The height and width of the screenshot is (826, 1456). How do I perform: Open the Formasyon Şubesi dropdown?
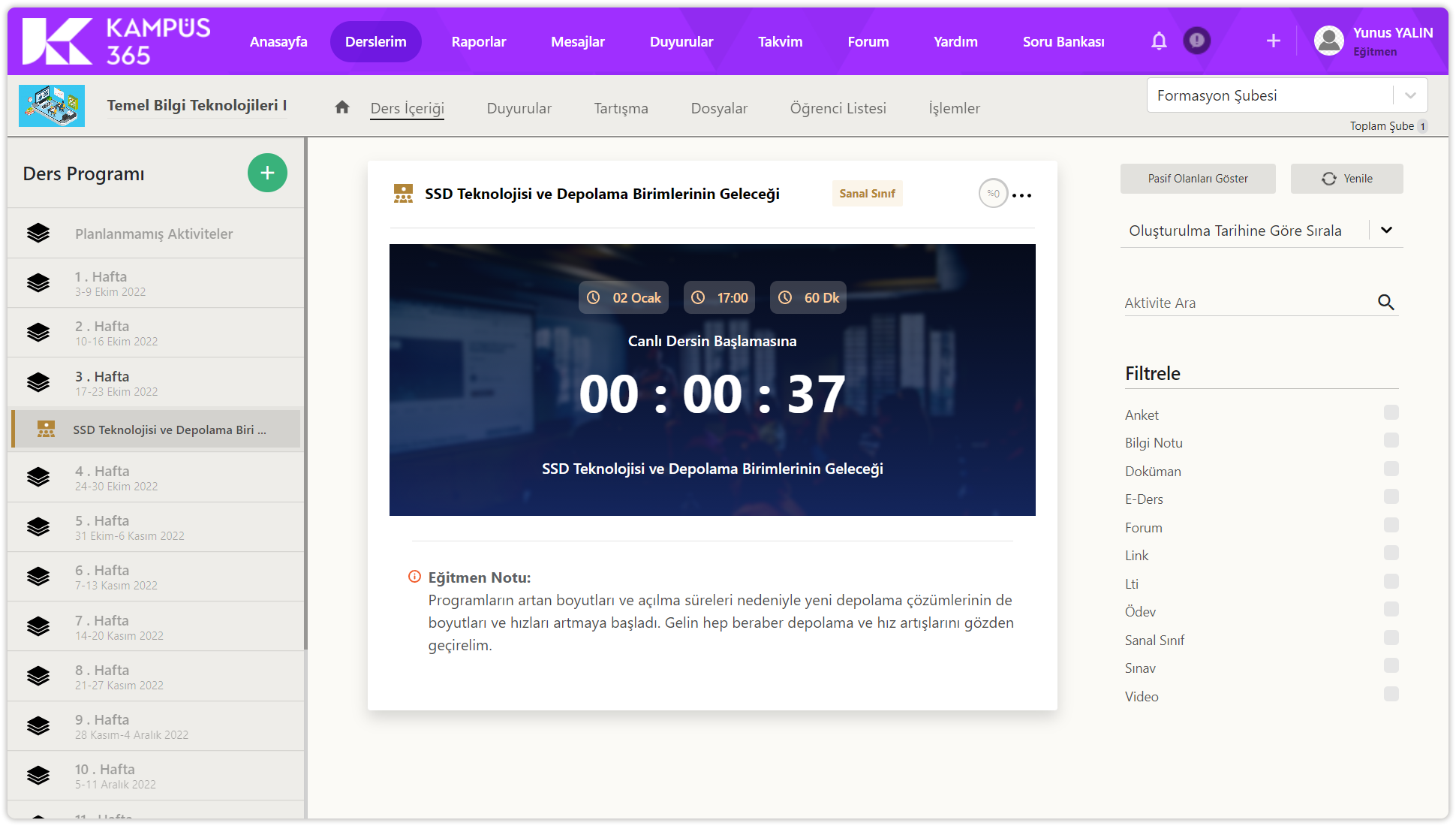pyautogui.click(x=1286, y=95)
